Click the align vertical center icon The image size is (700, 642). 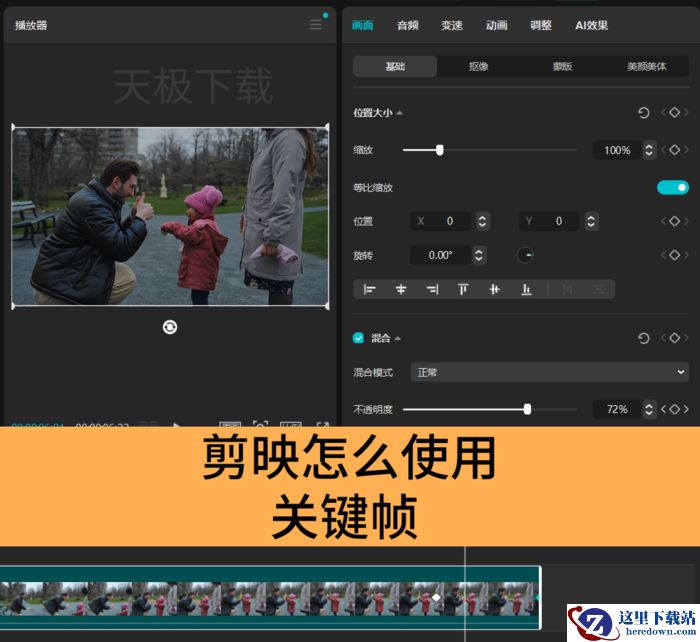pos(494,289)
